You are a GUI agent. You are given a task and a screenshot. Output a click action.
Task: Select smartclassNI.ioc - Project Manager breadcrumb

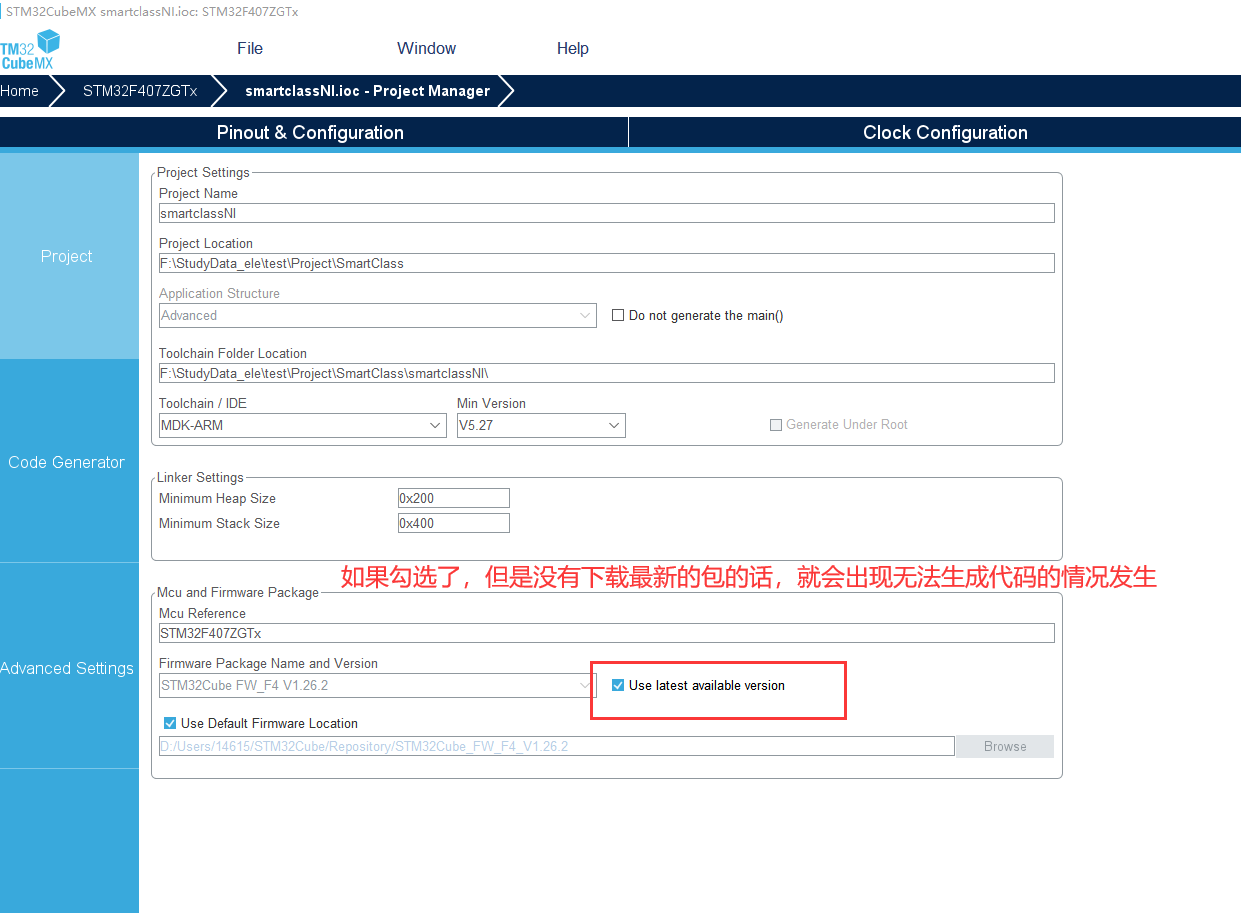click(367, 91)
